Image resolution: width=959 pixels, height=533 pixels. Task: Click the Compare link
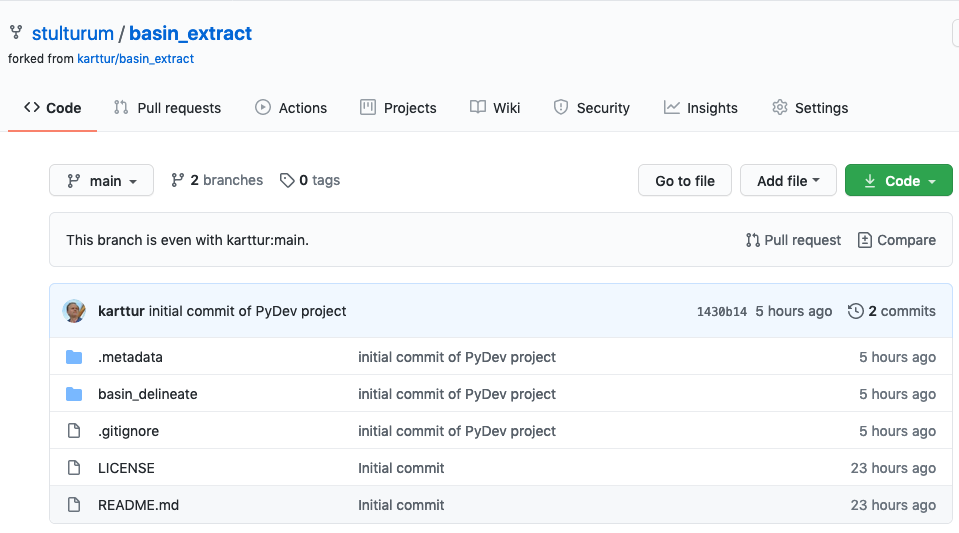click(x=896, y=240)
